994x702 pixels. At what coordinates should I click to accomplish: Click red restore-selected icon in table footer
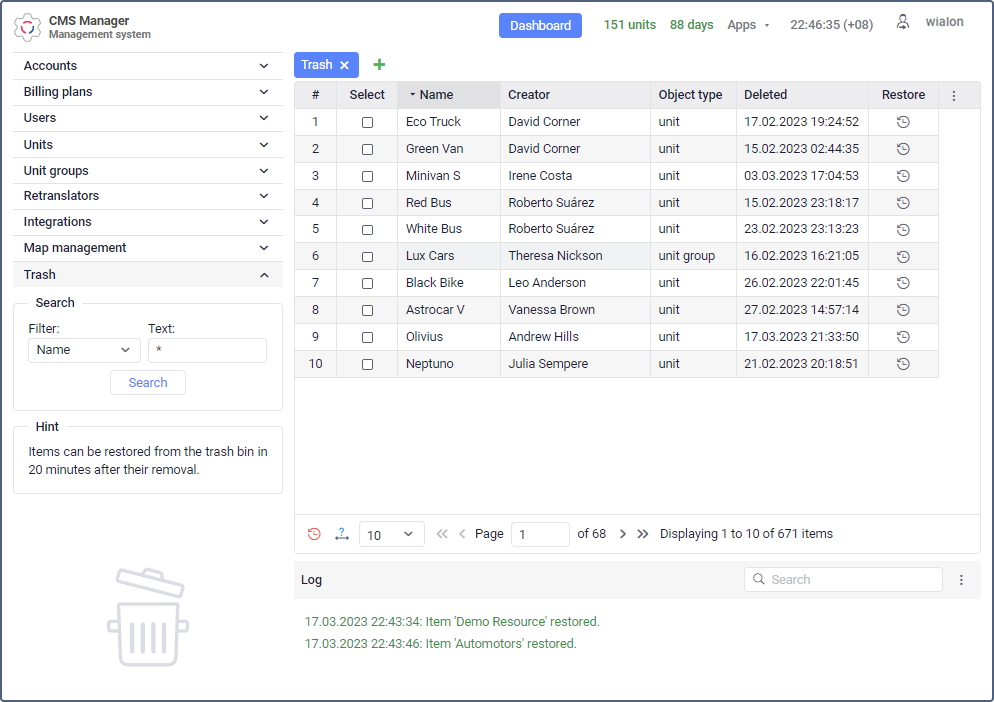pyautogui.click(x=314, y=534)
